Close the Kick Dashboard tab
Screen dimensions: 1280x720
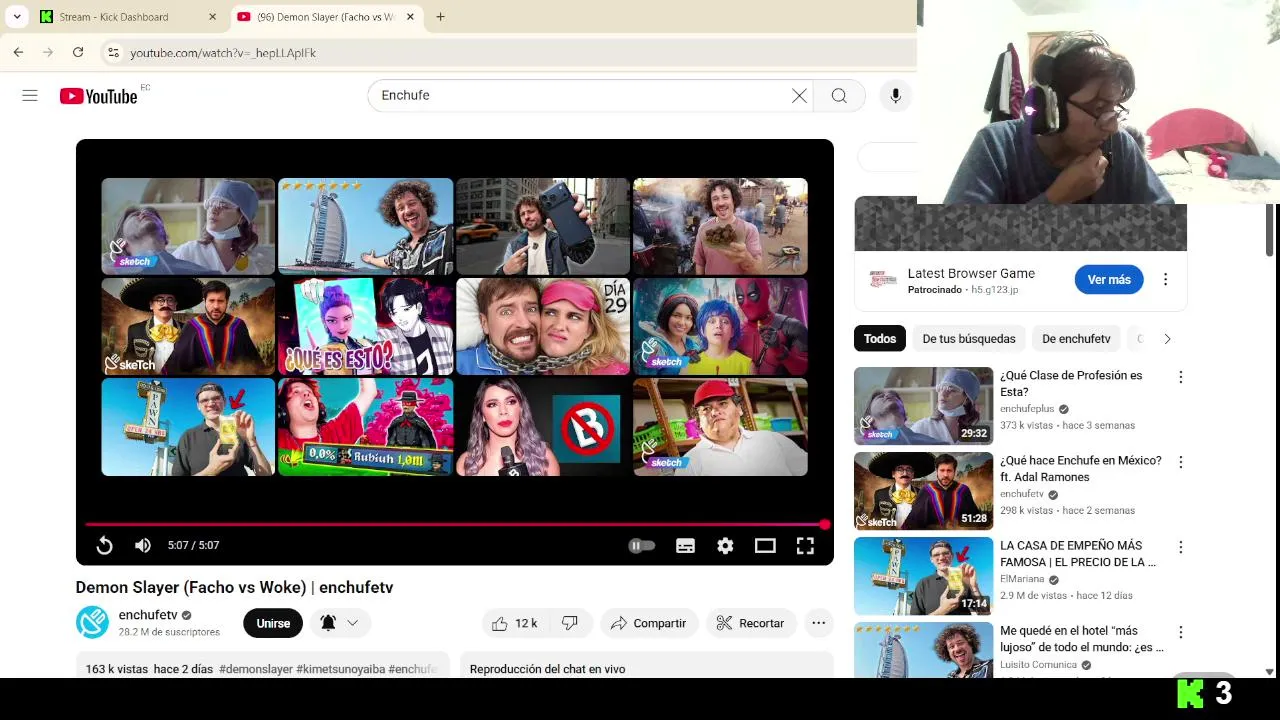212,17
